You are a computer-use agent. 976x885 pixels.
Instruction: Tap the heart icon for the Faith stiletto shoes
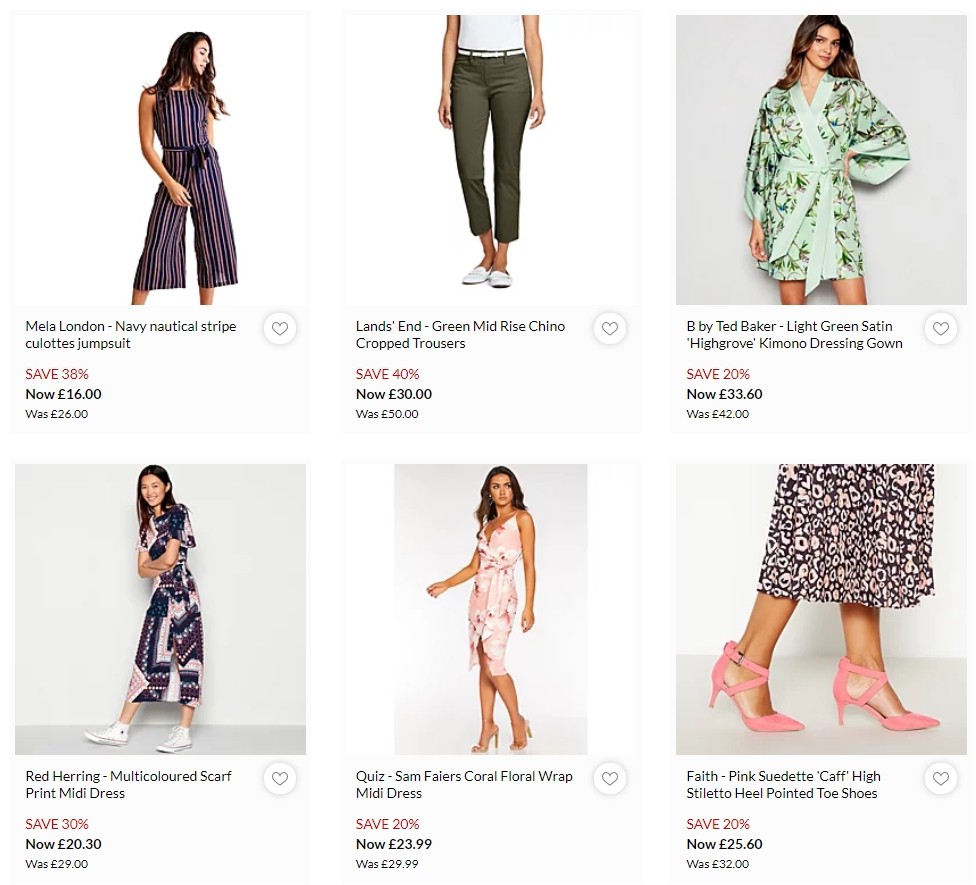940,778
